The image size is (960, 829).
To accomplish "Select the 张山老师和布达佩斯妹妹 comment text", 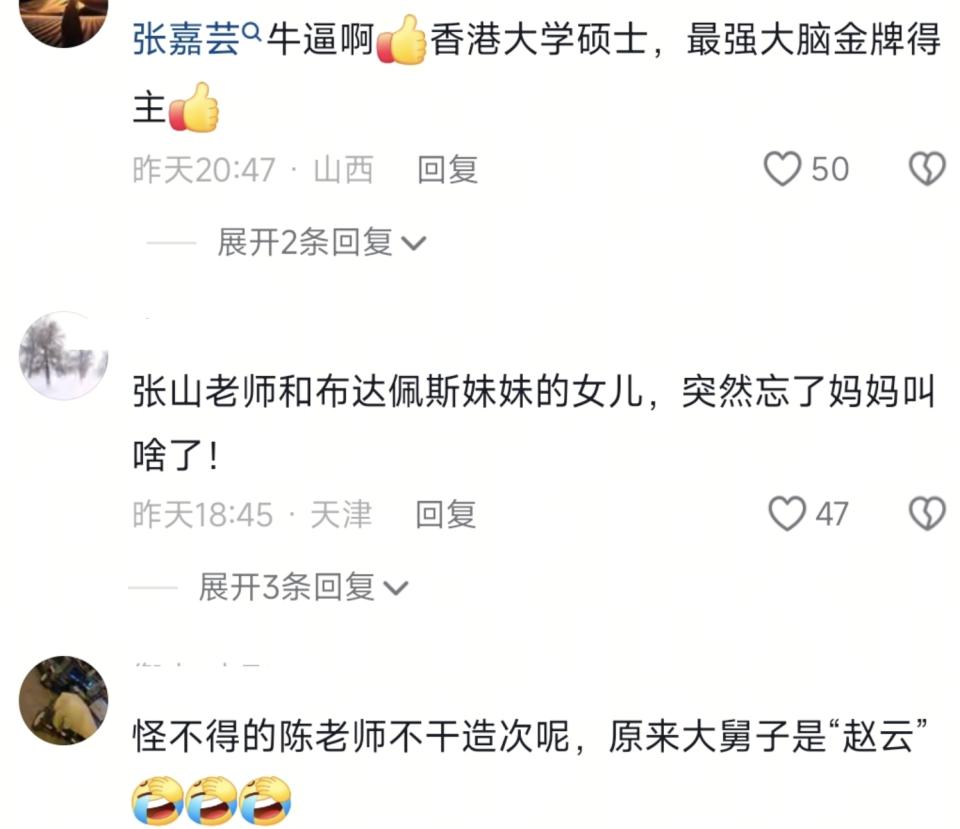I will 534,423.
